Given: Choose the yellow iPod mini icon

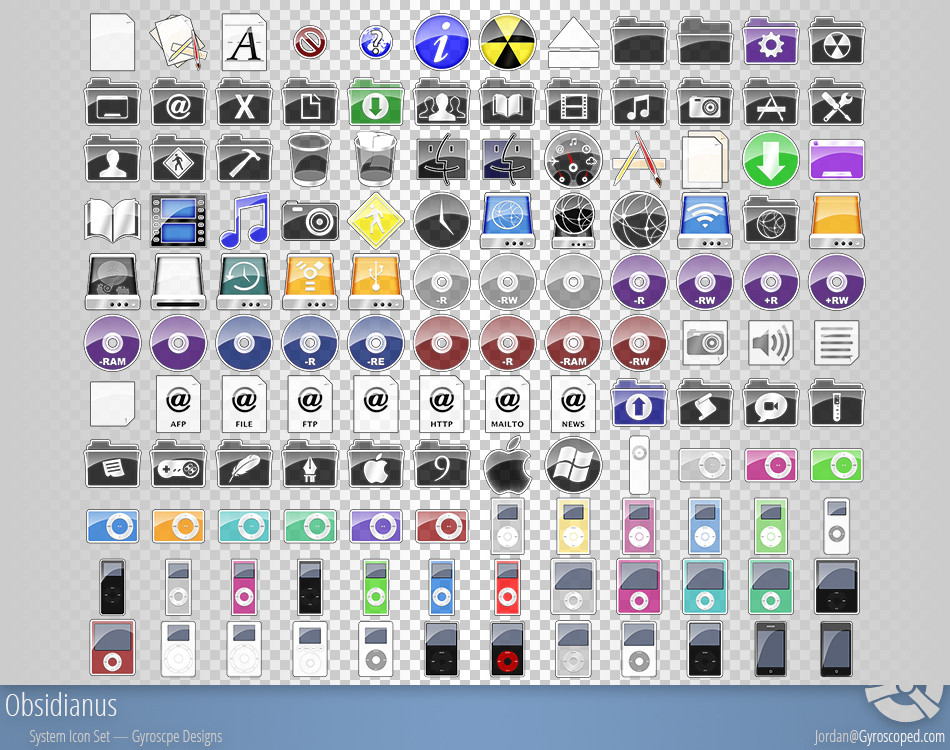Looking at the screenshot, I should click(x=573, y=526).
